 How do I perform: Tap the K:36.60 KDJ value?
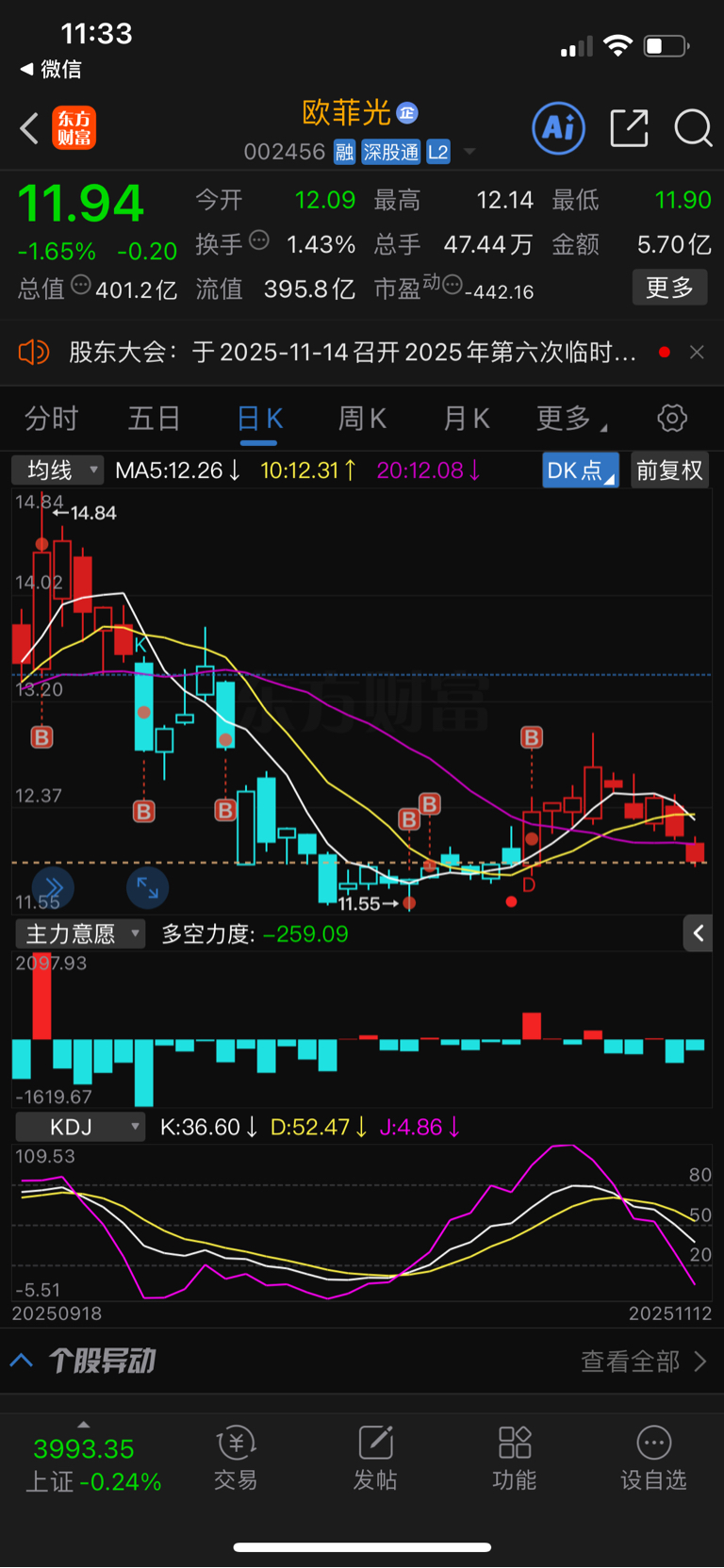tap(208, 1127)
